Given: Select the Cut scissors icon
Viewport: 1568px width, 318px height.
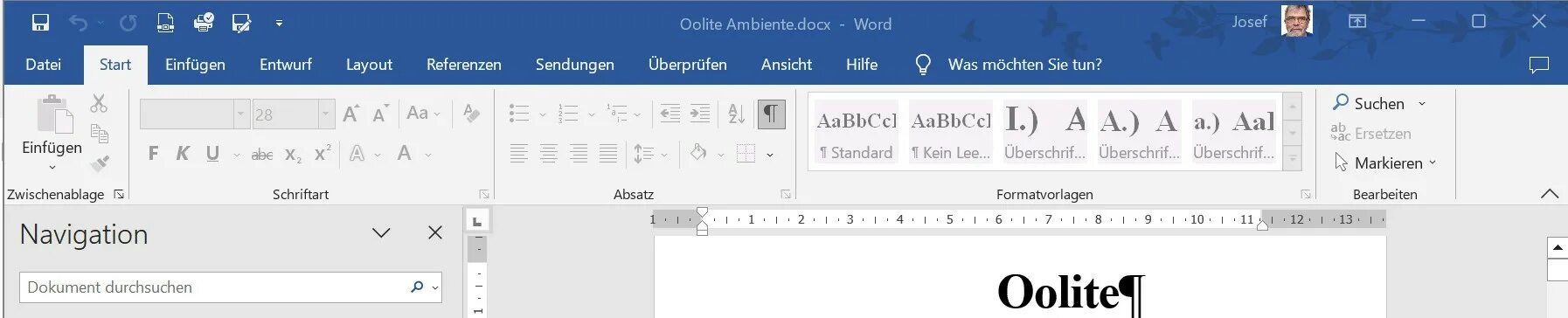Looking at the screenshot, I should coord(99,104).
